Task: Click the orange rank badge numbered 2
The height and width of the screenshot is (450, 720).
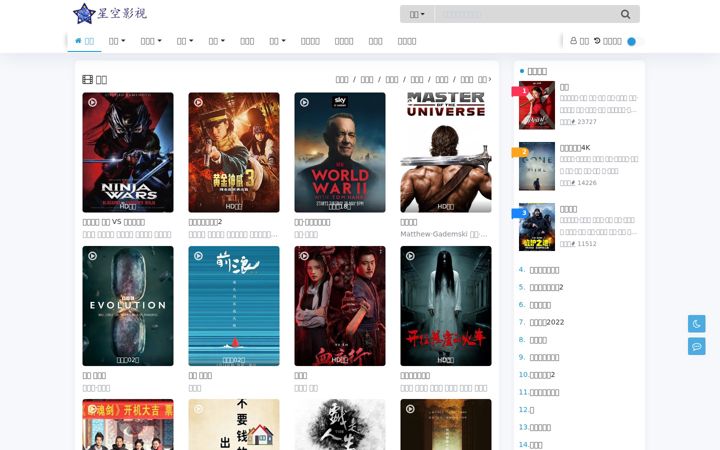Action: tap(521, 152)
